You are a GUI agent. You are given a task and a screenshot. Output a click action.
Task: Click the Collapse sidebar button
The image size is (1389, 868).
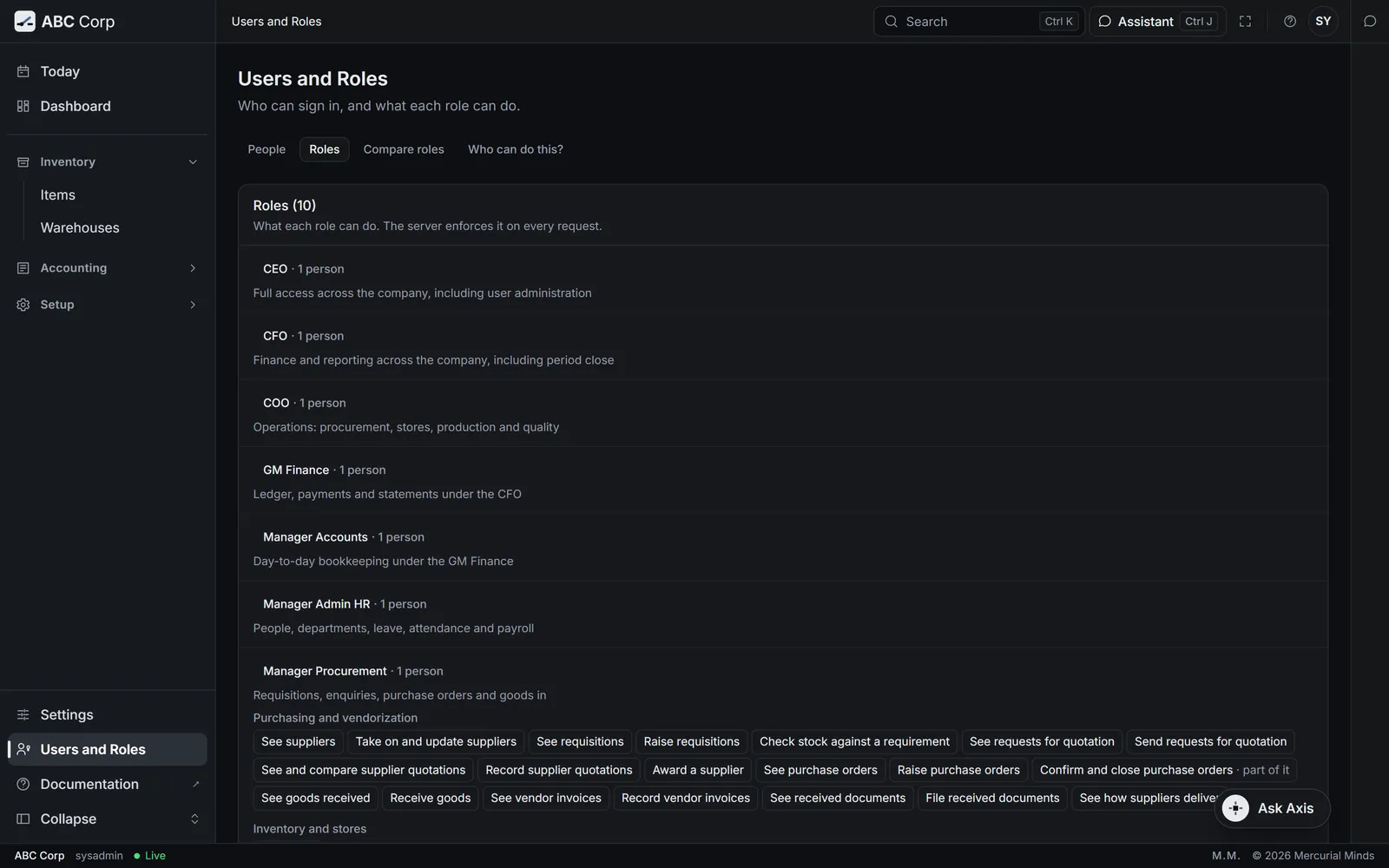point(108,819)
